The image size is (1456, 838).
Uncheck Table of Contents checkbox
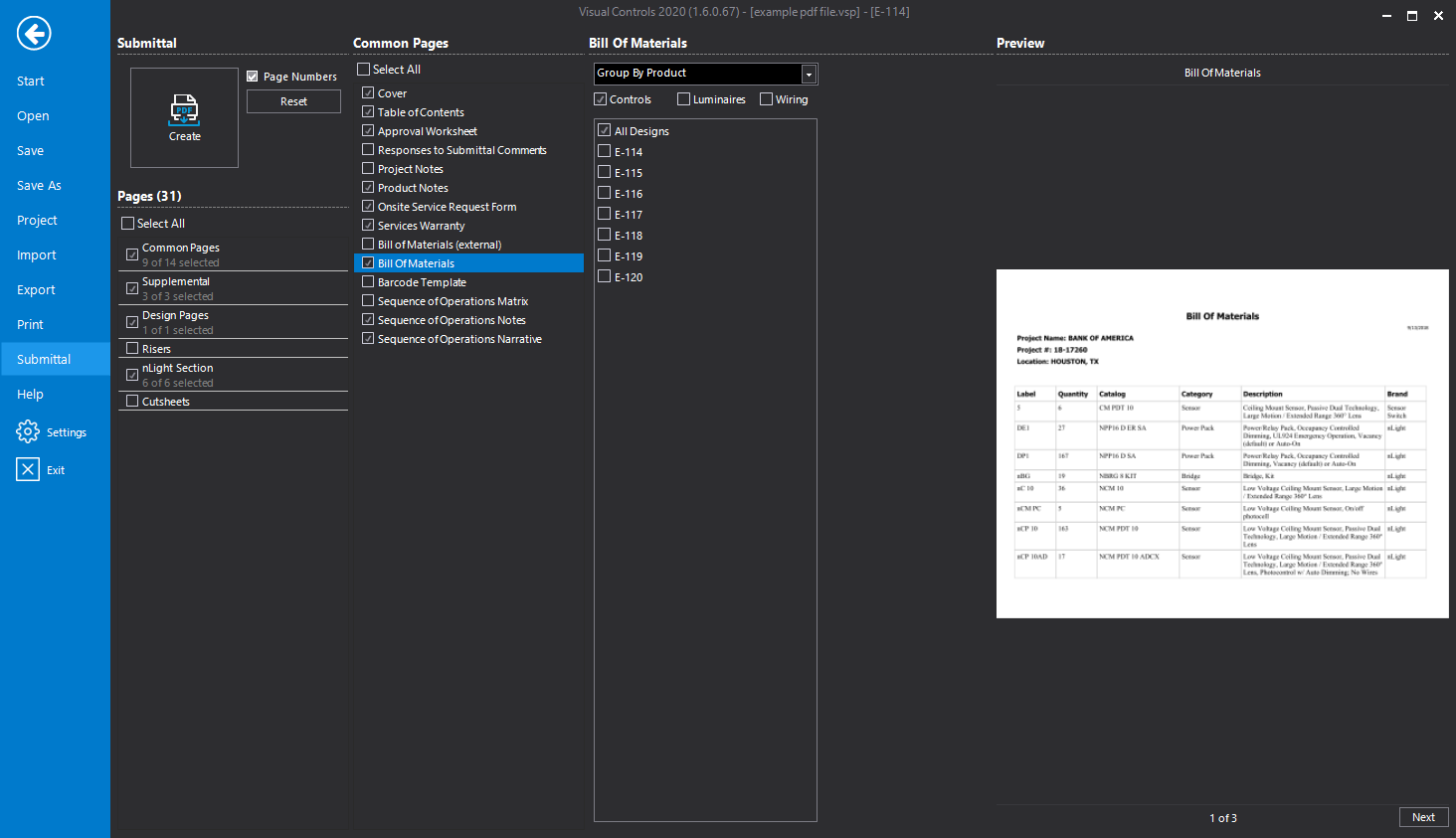tap(368, 111)
